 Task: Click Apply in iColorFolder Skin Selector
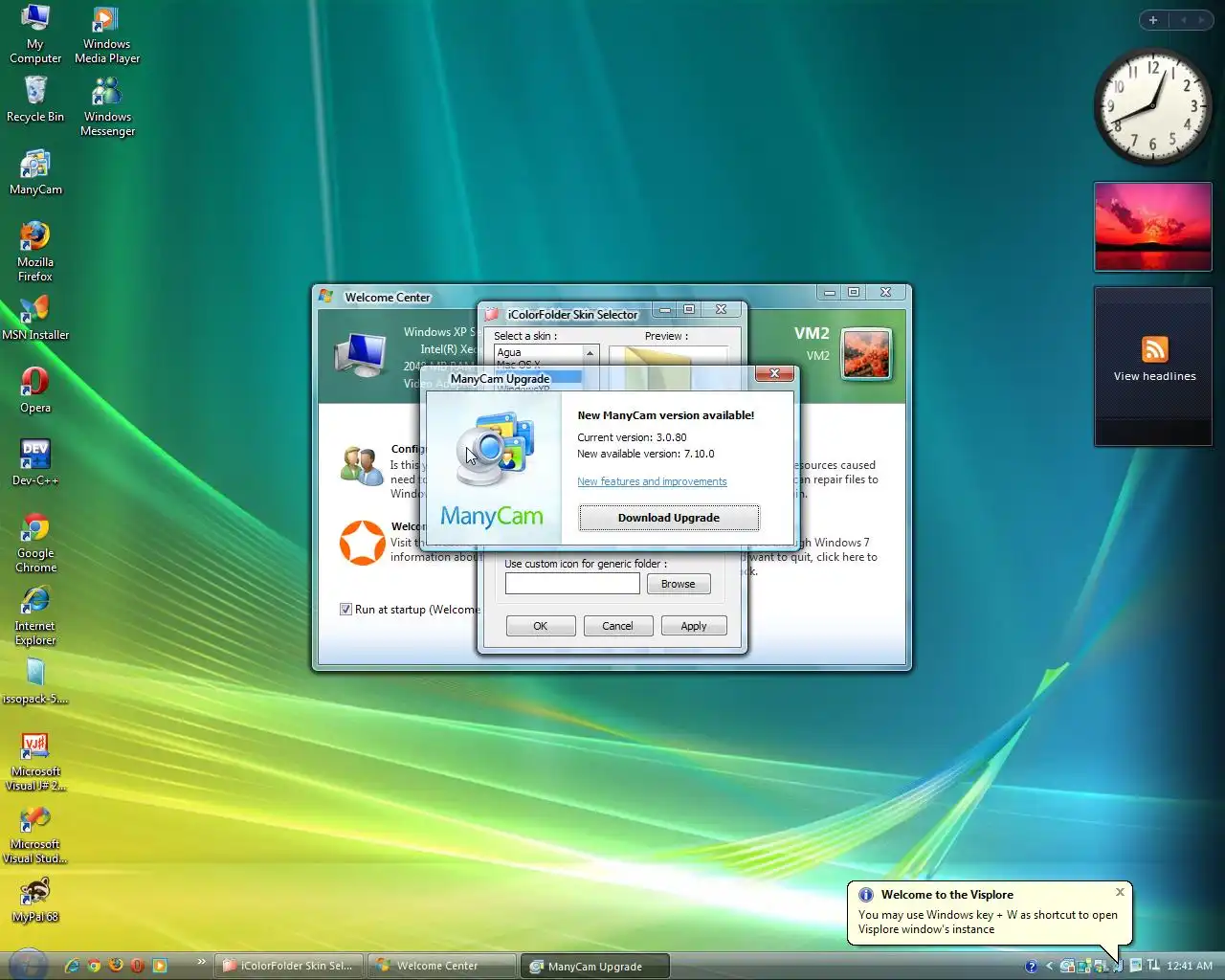pos(694,626)
